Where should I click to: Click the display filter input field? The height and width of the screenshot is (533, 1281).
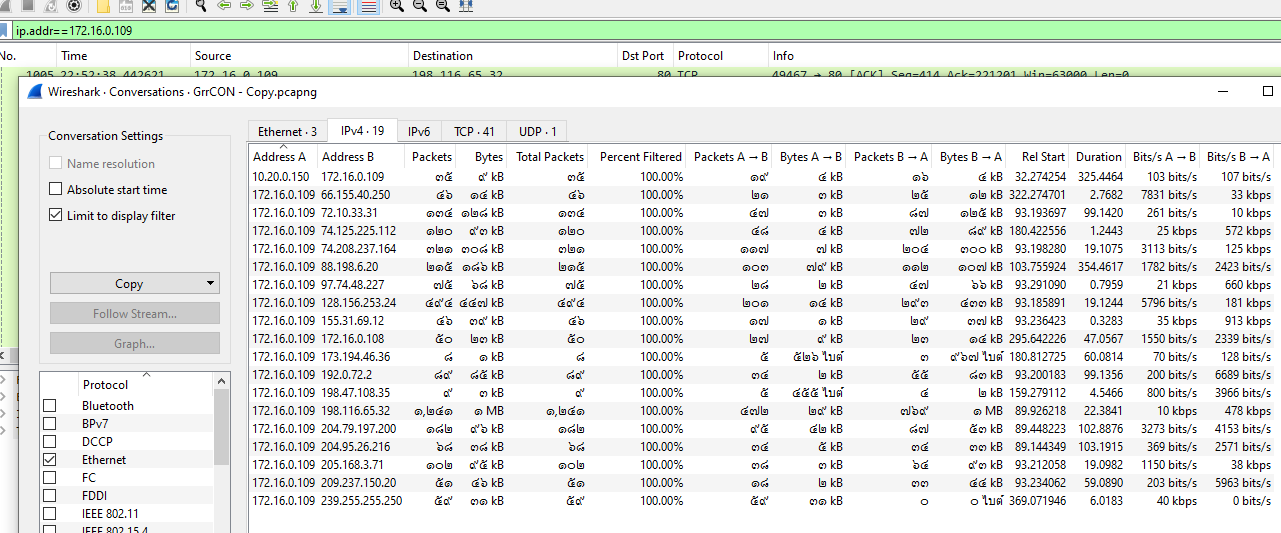coord(600,31)
